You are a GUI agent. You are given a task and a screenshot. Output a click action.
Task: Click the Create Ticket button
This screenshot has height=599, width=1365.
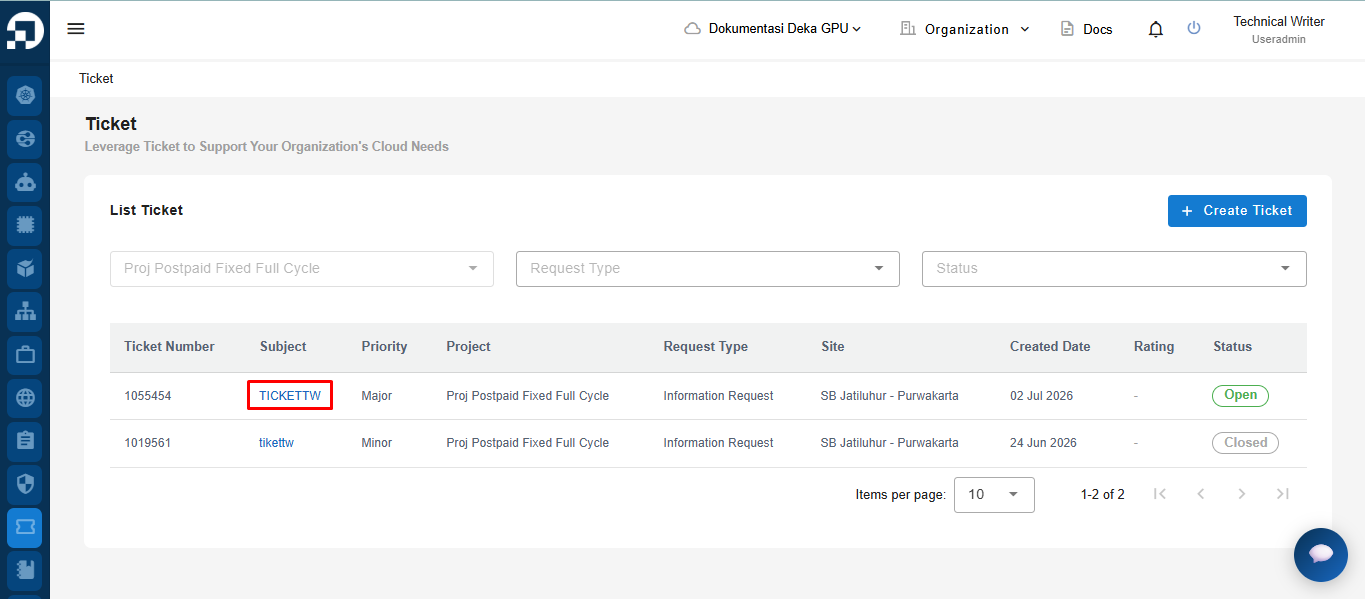tap(1237, 210)
